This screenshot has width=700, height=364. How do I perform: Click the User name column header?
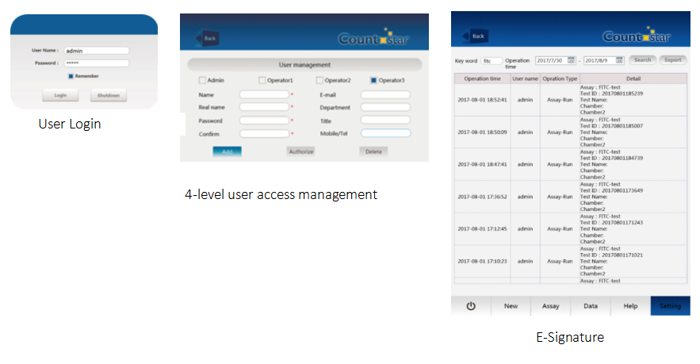(x=525, y=79)
